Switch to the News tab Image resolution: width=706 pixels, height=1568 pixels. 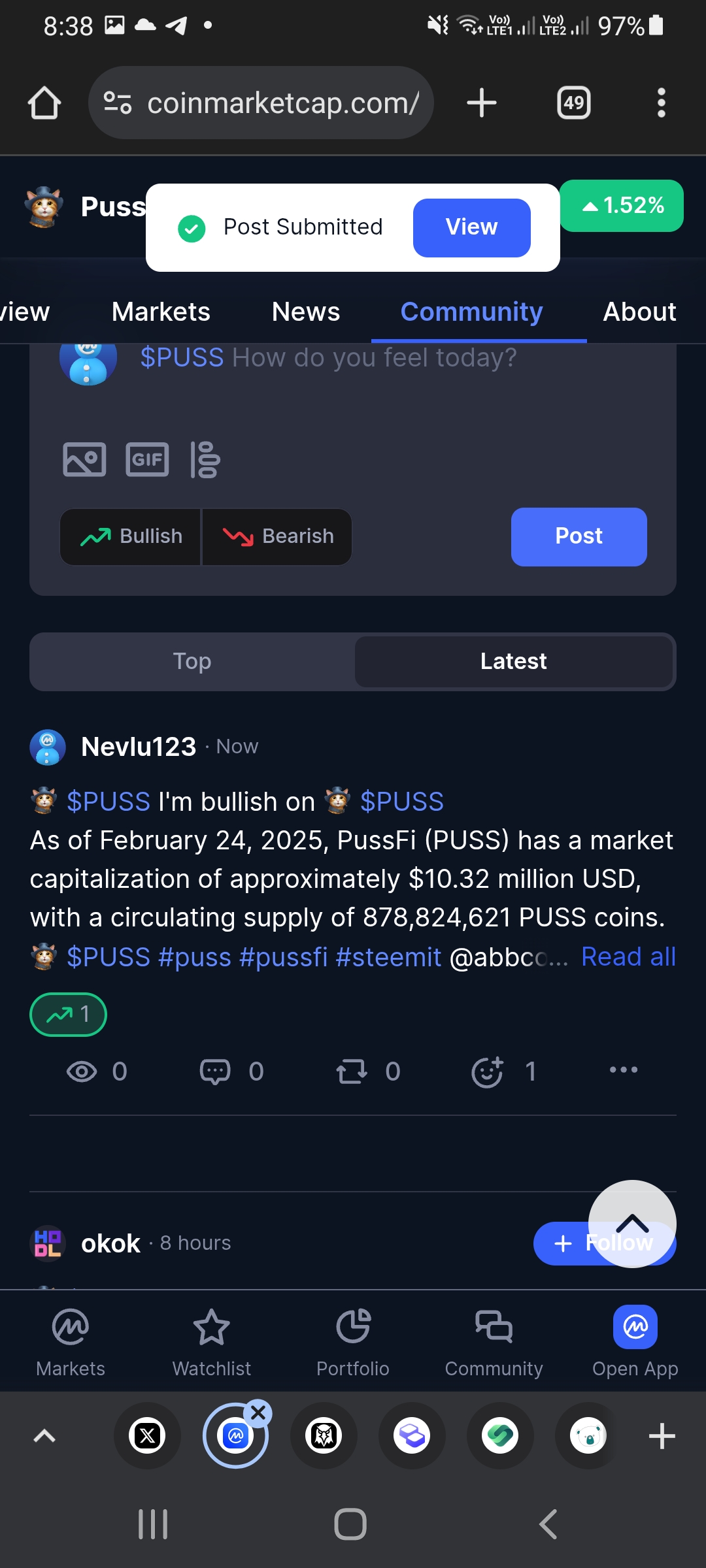coord(306,312)
